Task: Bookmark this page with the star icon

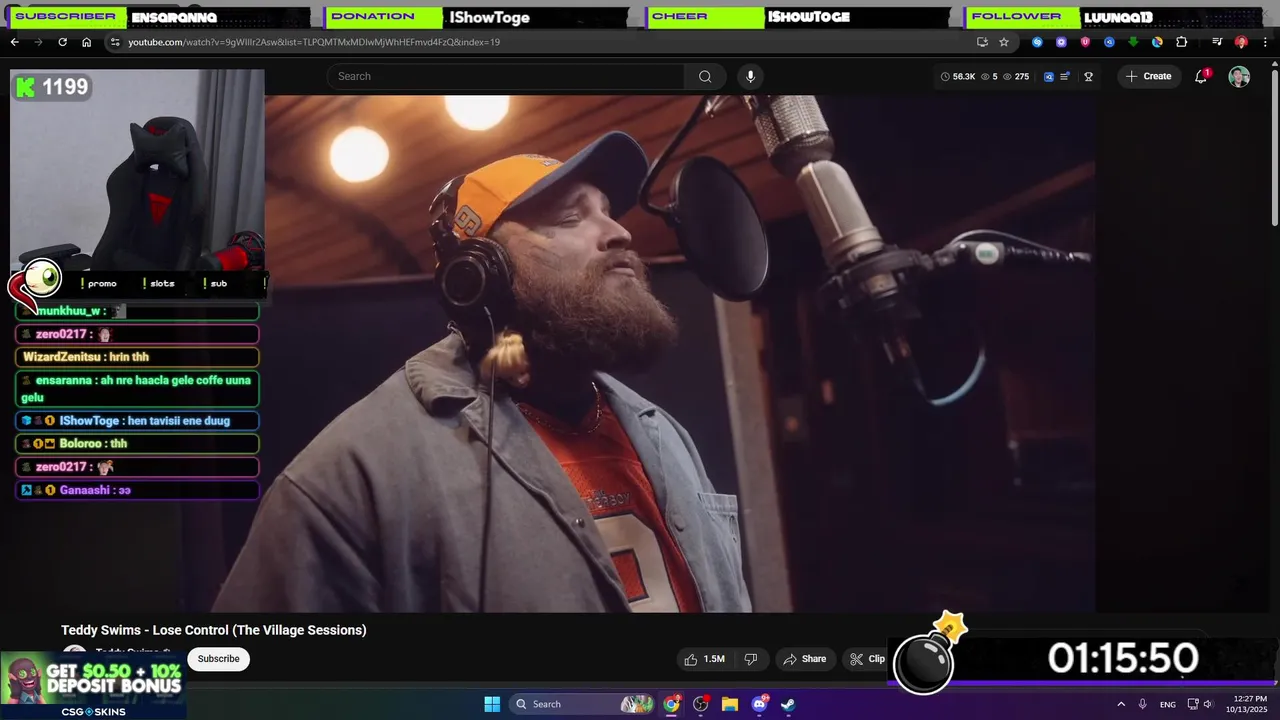Action: point(1004,42)
